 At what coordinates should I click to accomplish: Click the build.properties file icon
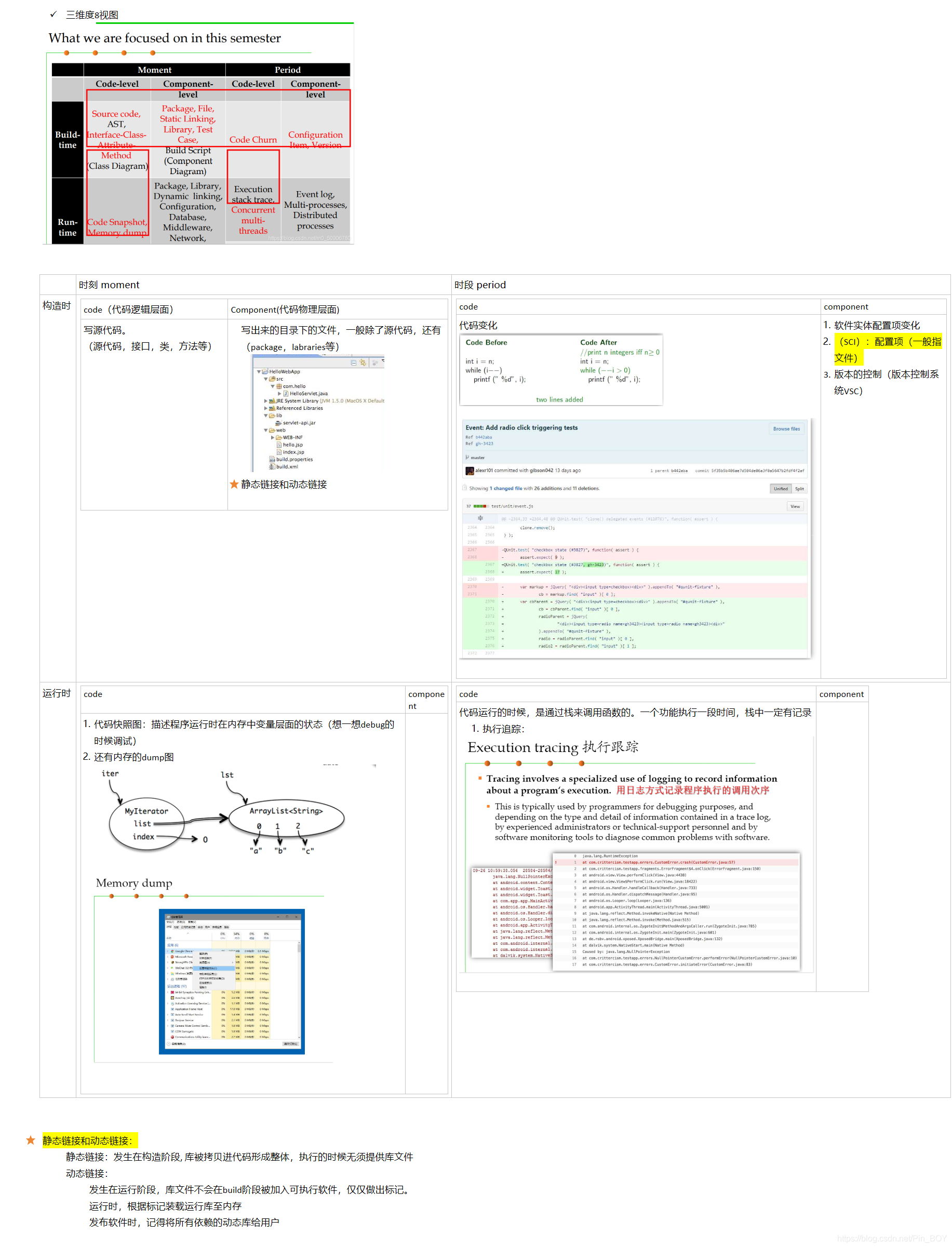(x=272, y=460)
